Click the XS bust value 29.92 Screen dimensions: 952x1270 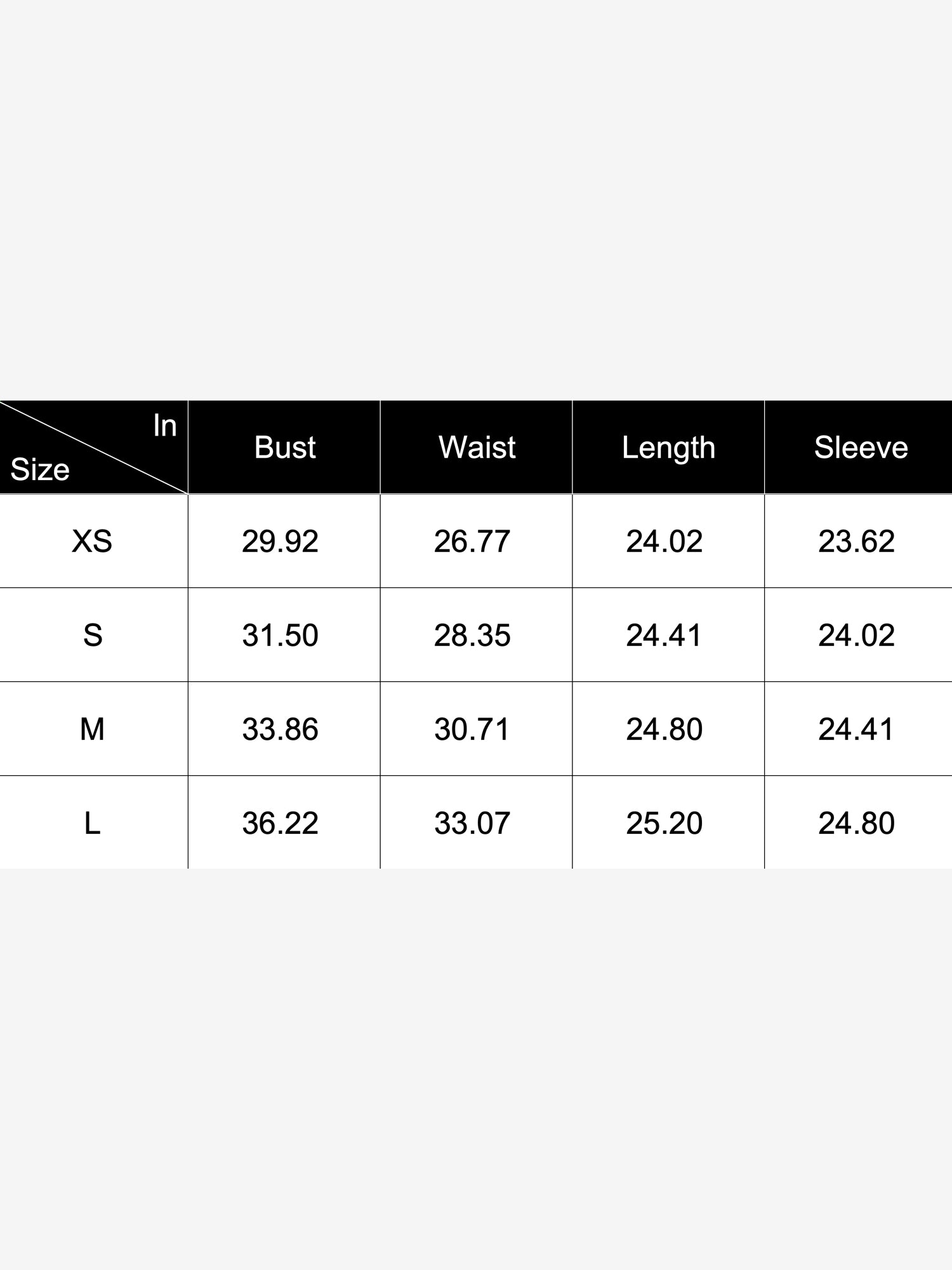click(280, 542)
